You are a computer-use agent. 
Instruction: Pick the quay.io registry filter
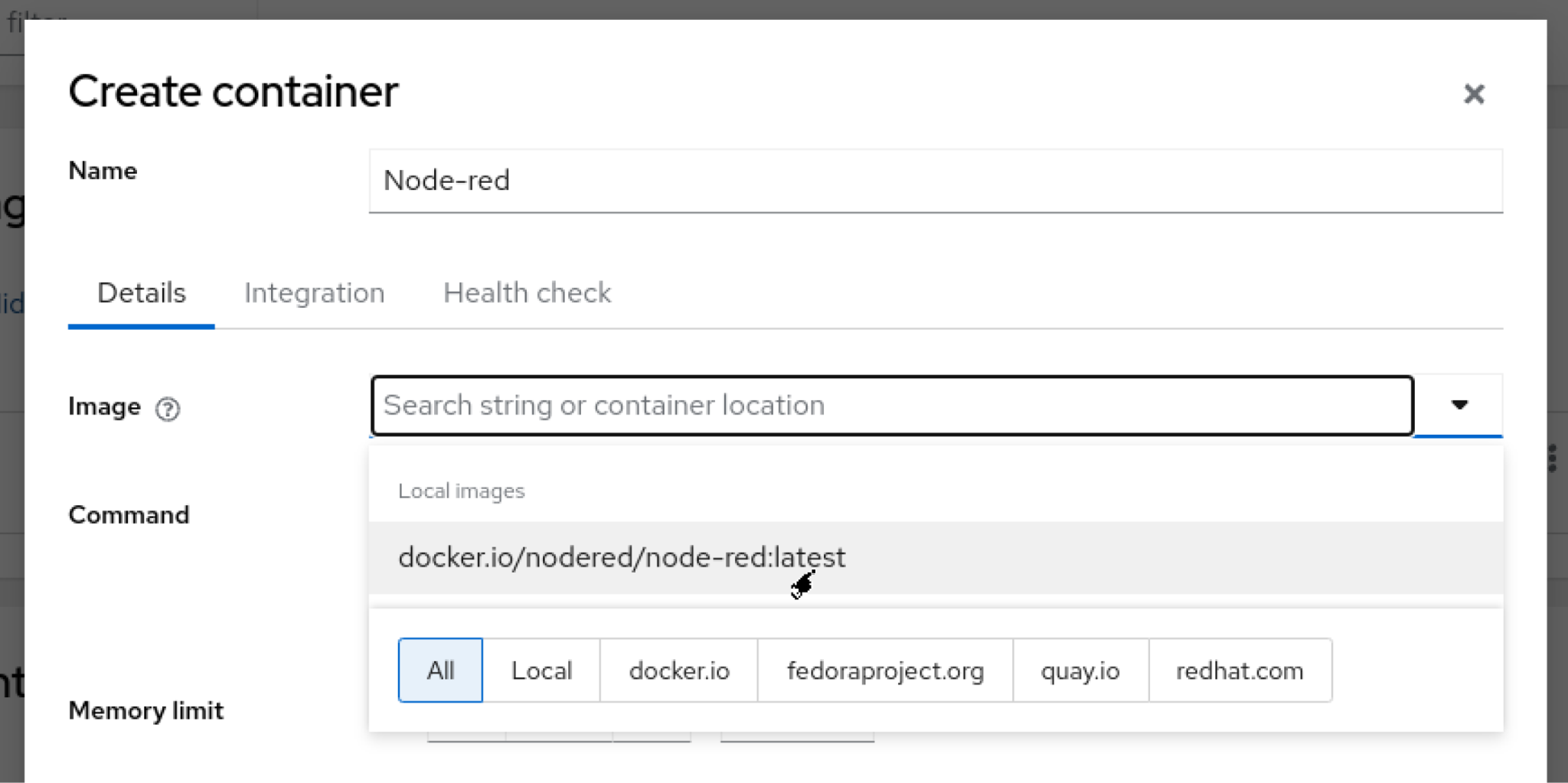(x=1080, y=670)
